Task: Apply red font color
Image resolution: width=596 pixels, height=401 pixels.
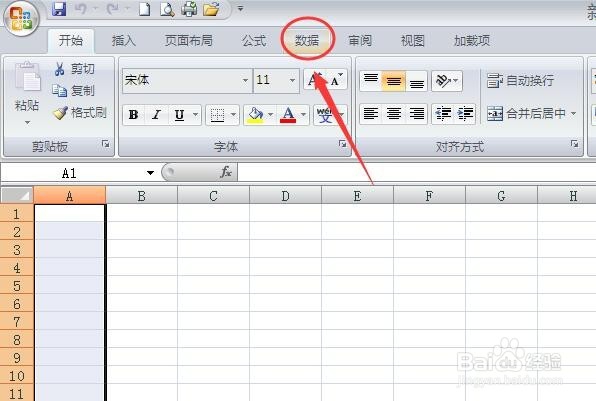Action: pyautogui.click(x=288, y=114)
